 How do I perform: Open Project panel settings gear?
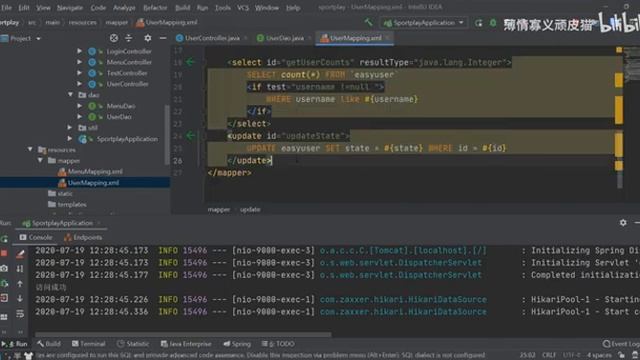click(147, 38)
